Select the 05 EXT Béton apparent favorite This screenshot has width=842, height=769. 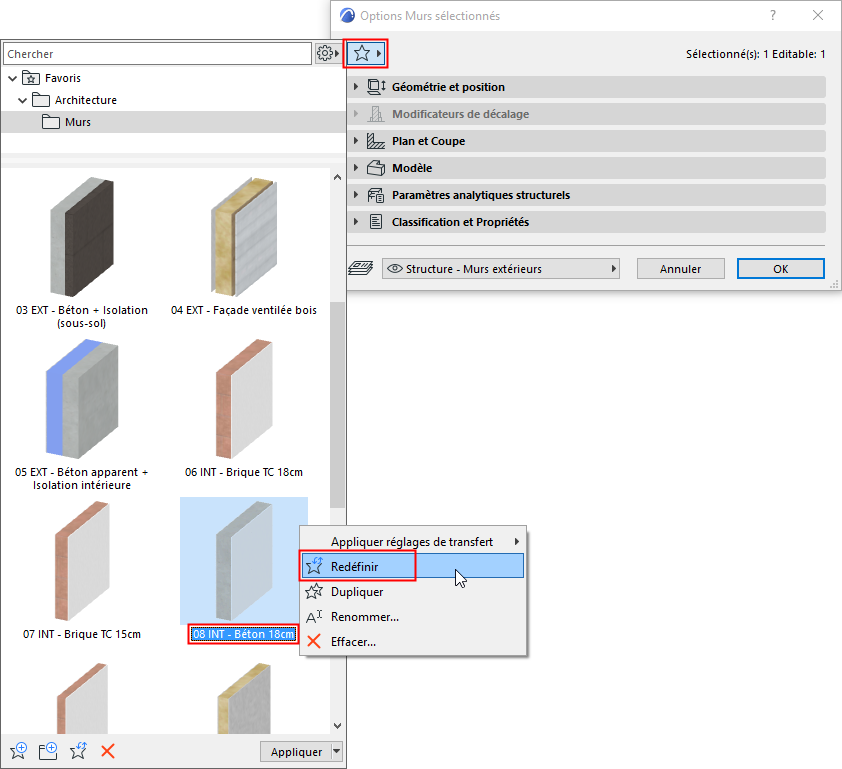point(80,397)
